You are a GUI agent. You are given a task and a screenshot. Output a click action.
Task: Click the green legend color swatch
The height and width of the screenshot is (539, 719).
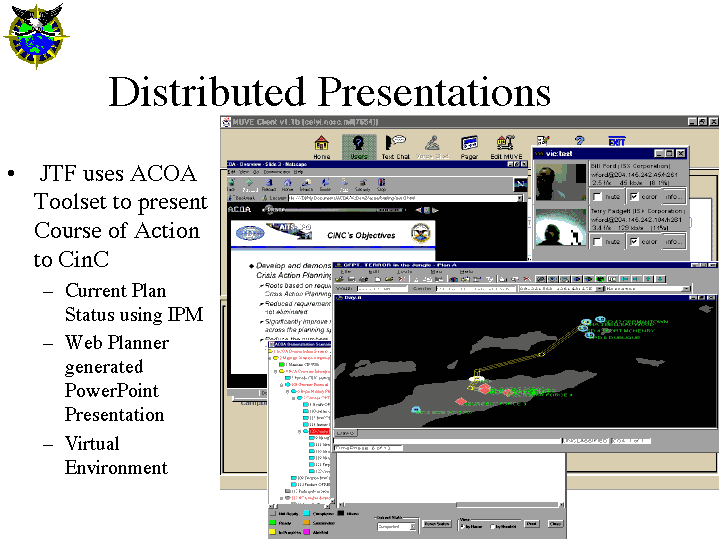(272, 523)
